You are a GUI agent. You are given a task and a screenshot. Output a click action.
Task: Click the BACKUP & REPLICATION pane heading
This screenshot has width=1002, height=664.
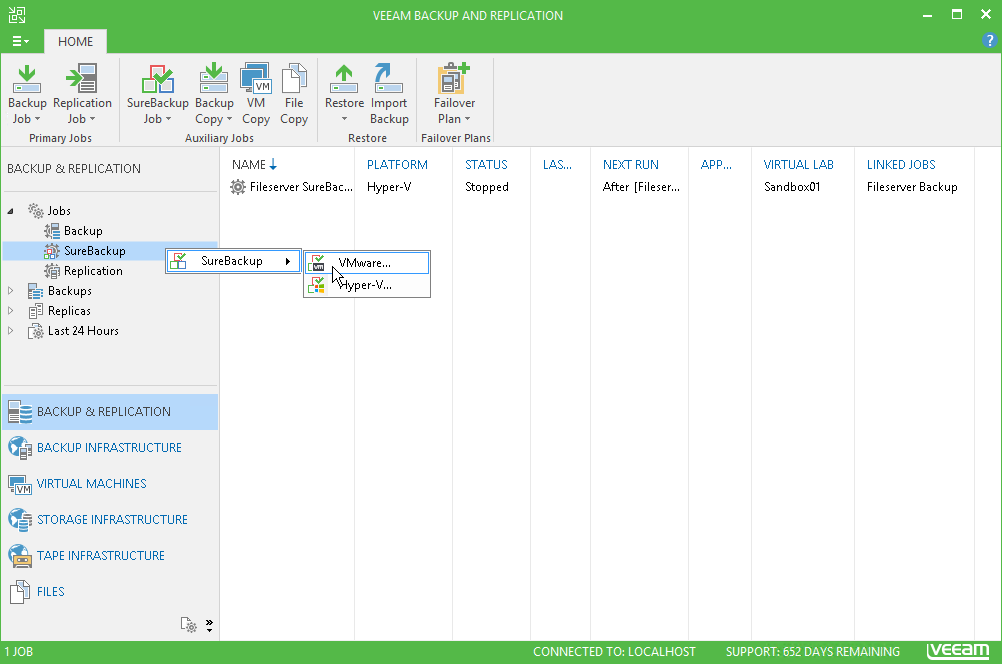[73, 169]
